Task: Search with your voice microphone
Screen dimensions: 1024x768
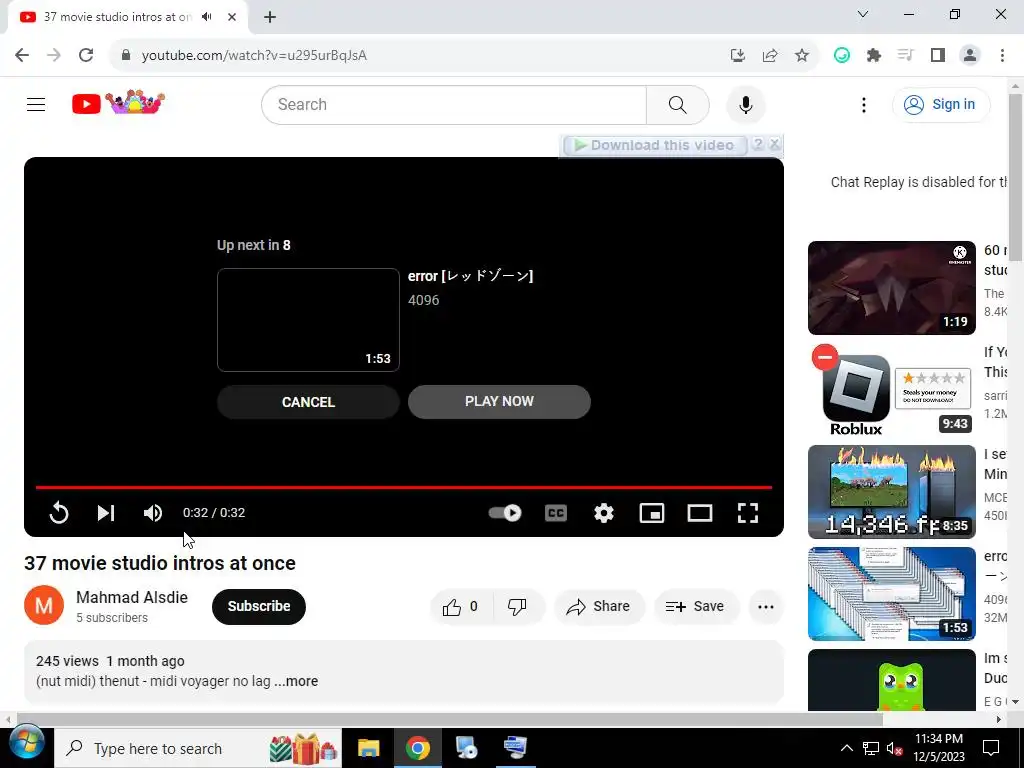Action: tap(745, 104)
